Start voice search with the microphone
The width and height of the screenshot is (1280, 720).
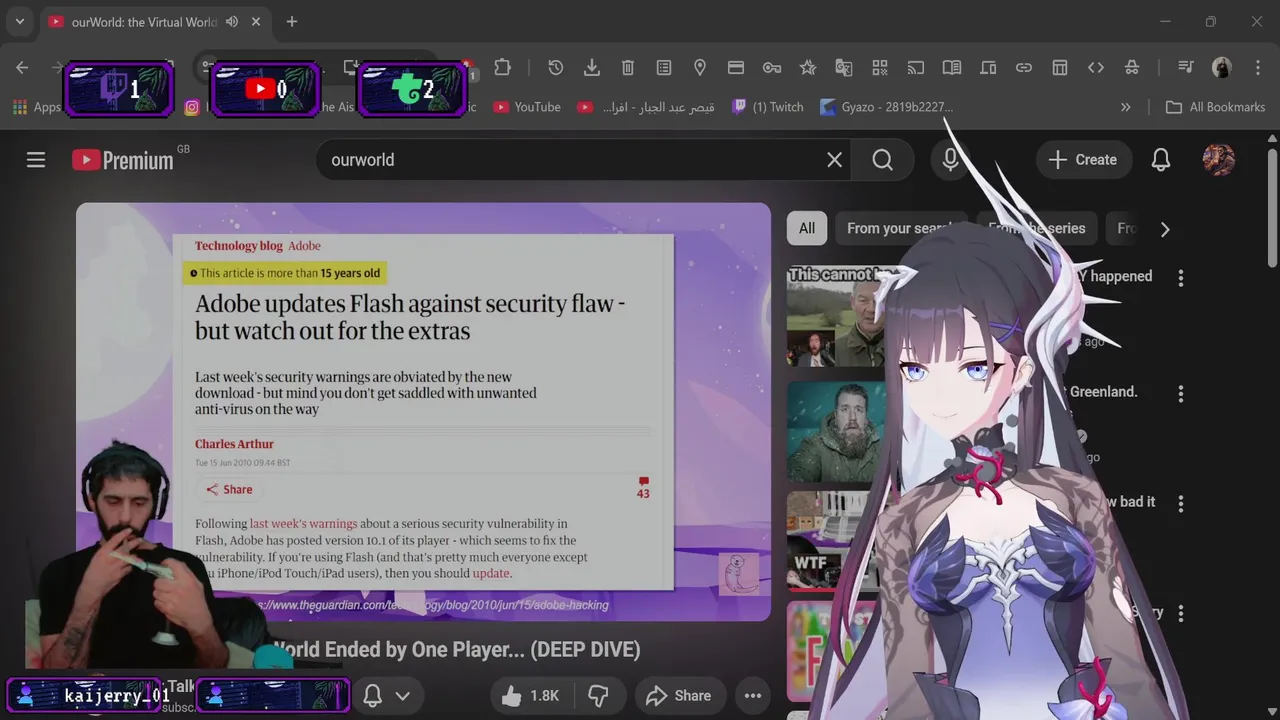[950, 160]
